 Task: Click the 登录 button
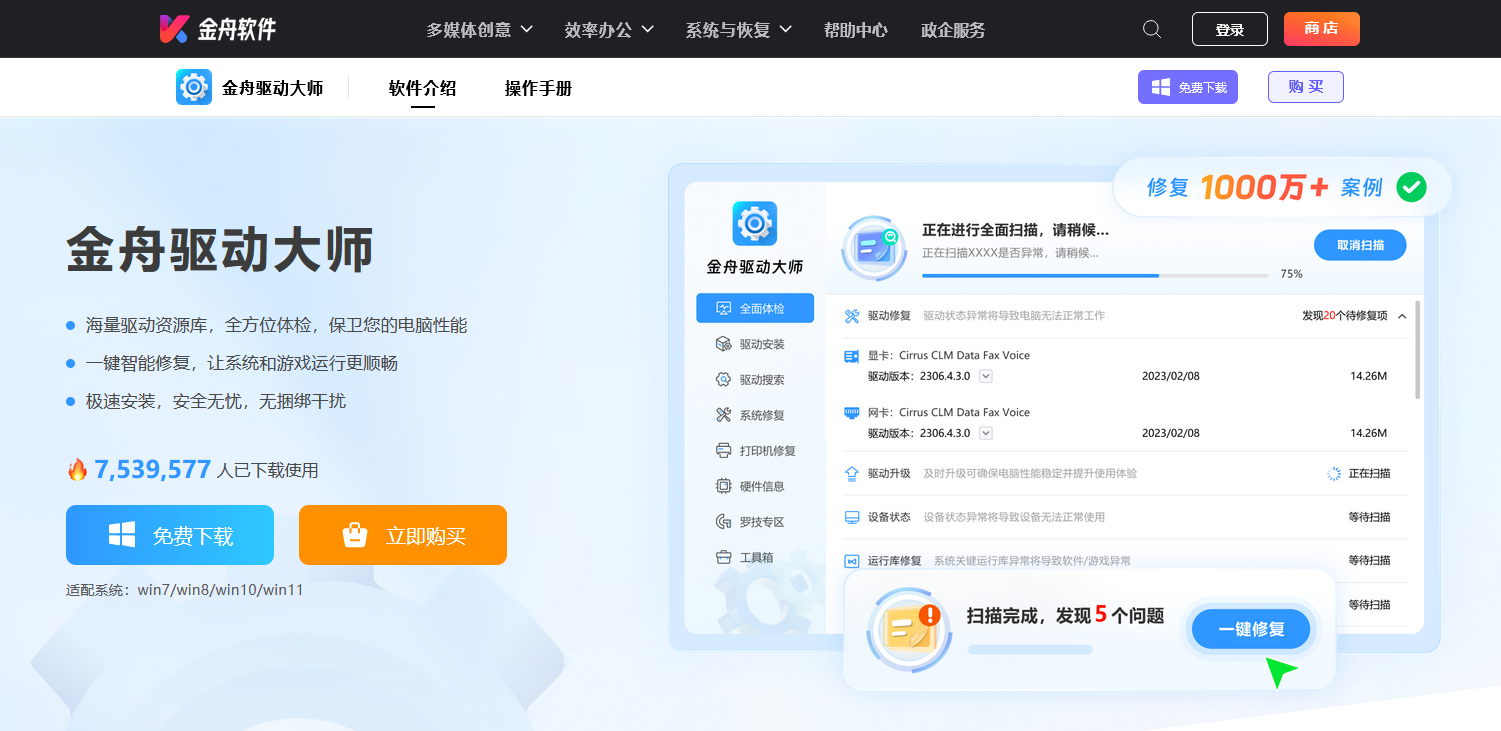pyautogui.click(x=1230, y=29)
